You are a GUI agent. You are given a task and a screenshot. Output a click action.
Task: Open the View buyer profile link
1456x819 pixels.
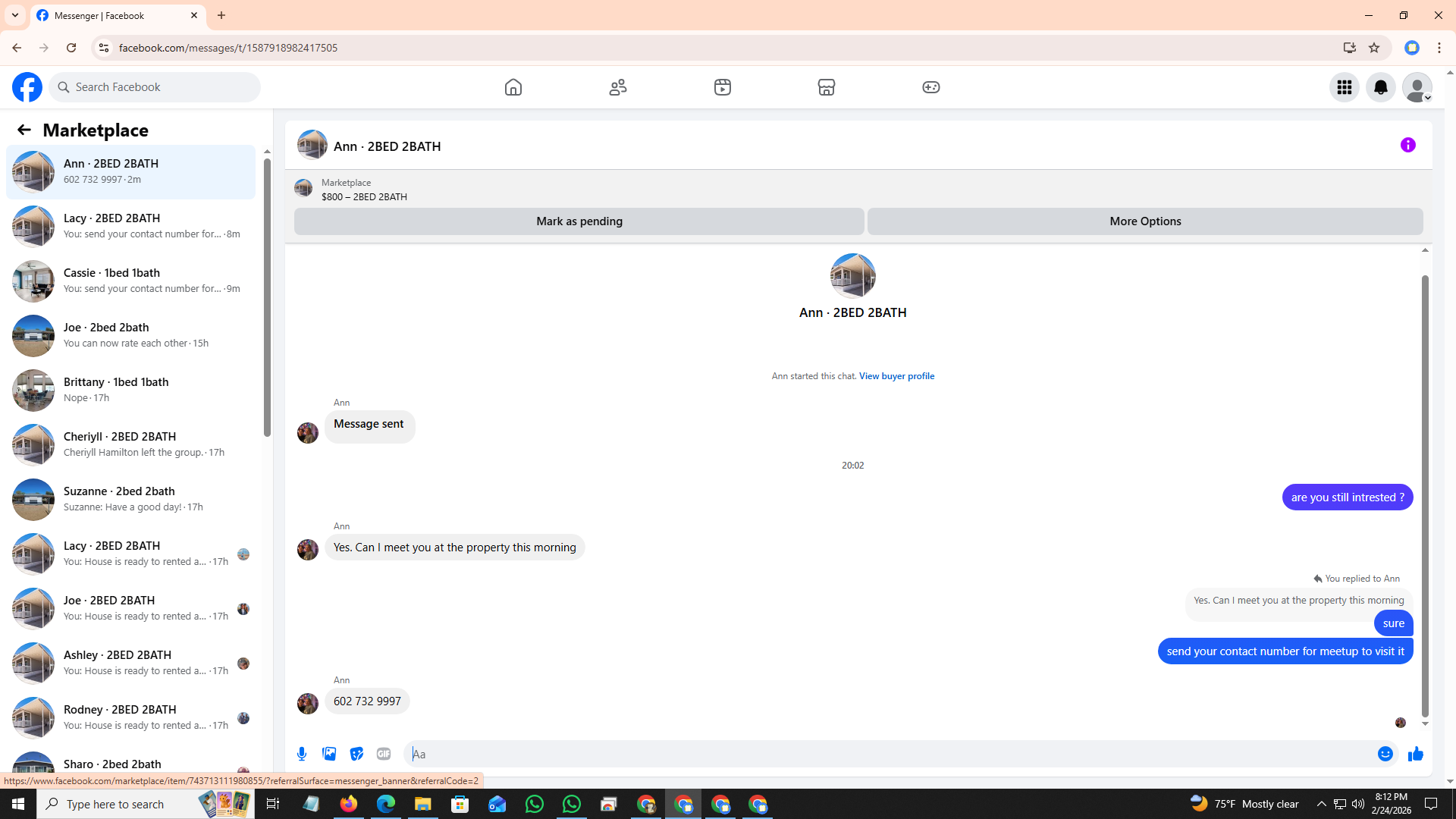(896, 376)
